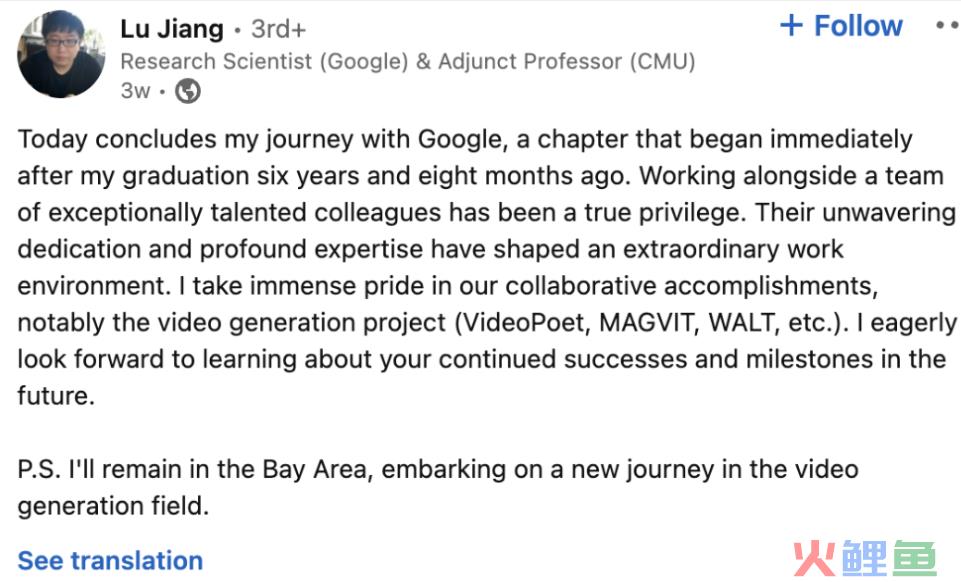Click See translation link
This screenshot has width=961, height=582.
110,561
